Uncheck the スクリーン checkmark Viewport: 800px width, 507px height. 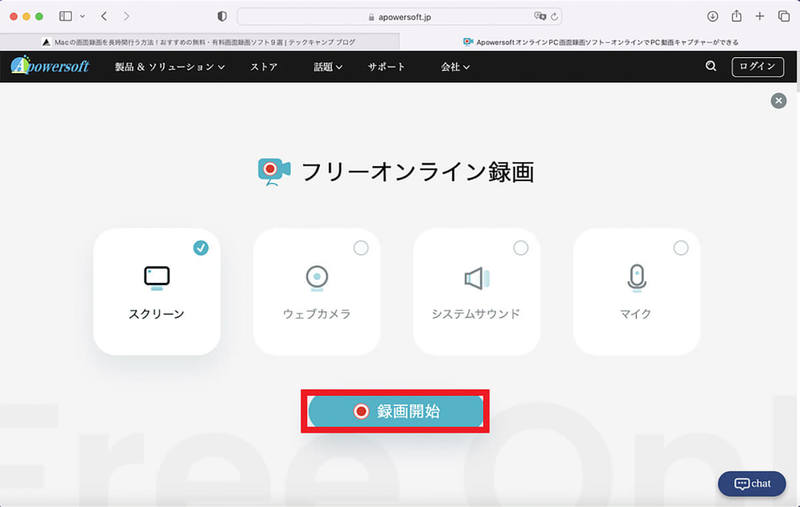pyautogui.click(x=201, y=248)
